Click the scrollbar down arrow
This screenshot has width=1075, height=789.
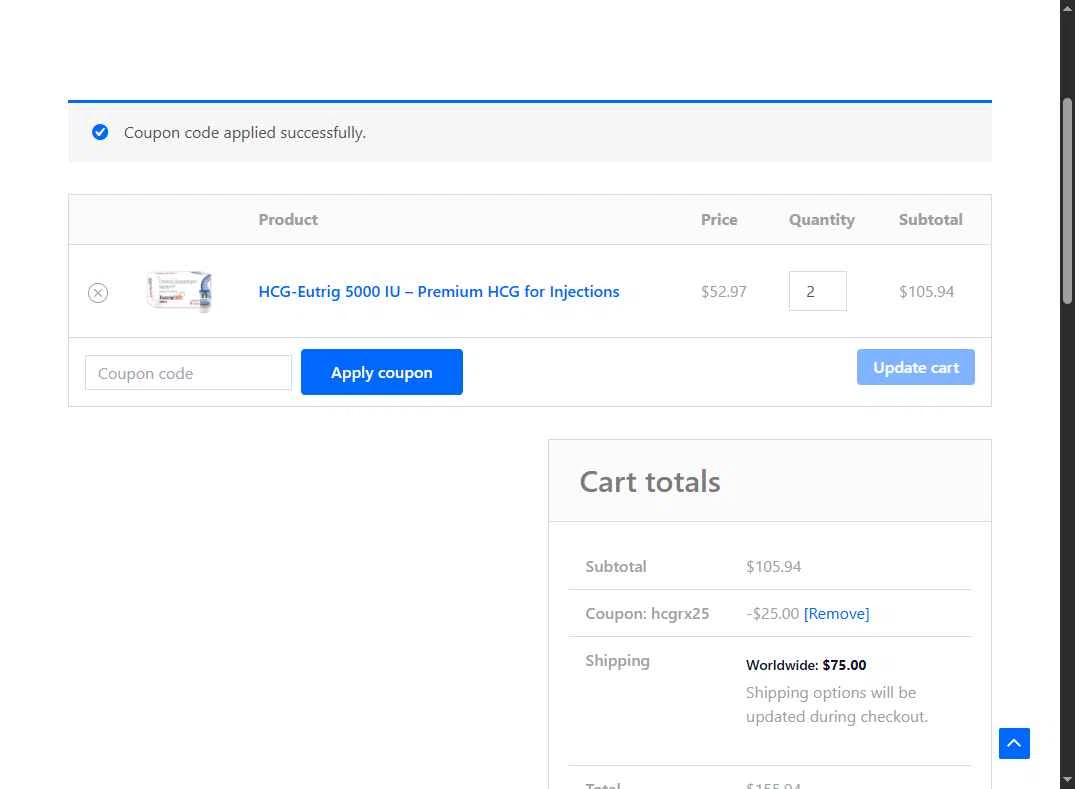click(1067, 781)
